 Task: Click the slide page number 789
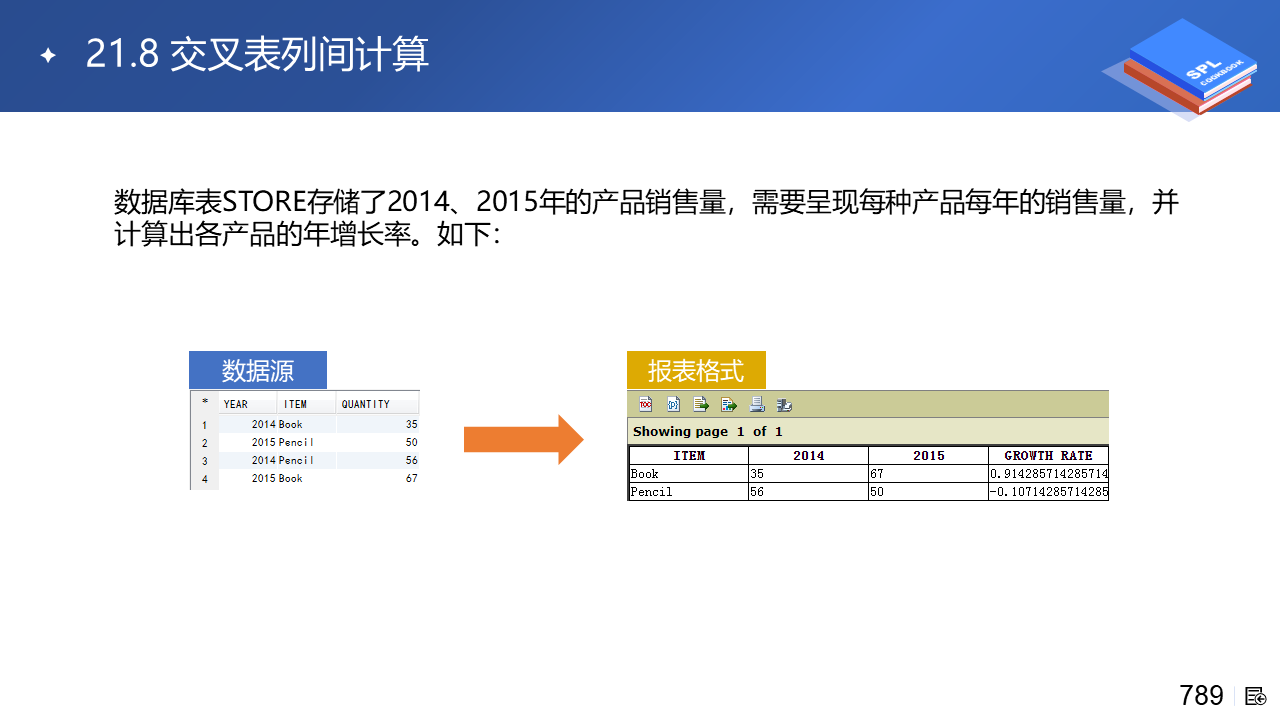1201,695
